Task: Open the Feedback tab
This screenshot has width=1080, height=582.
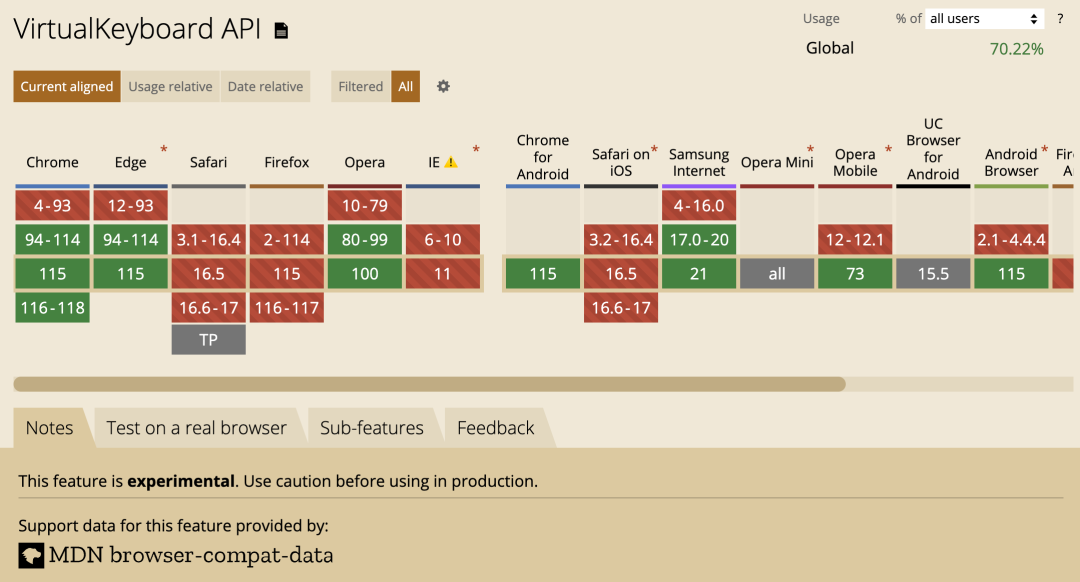Action: click(496, 428)
